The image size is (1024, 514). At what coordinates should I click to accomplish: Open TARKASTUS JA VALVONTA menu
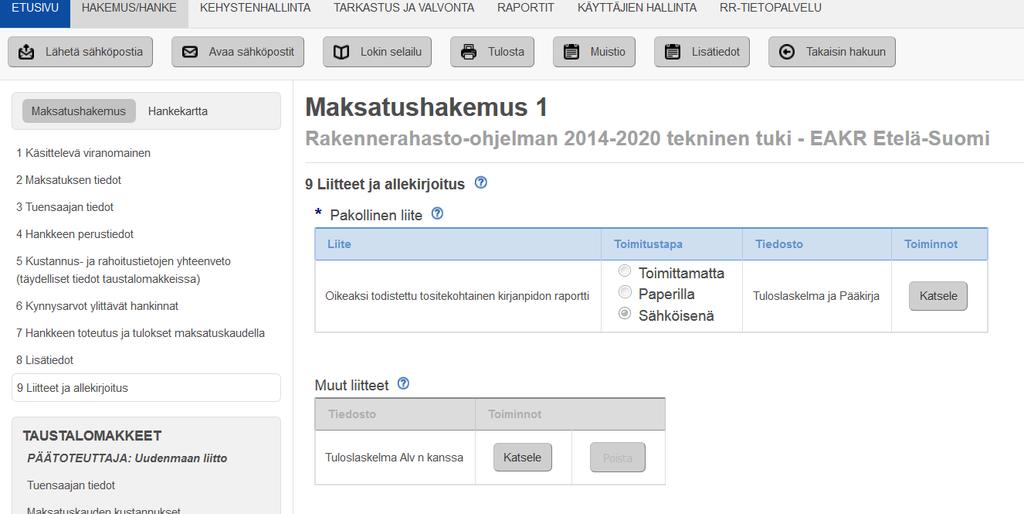(x=404, y=8)
